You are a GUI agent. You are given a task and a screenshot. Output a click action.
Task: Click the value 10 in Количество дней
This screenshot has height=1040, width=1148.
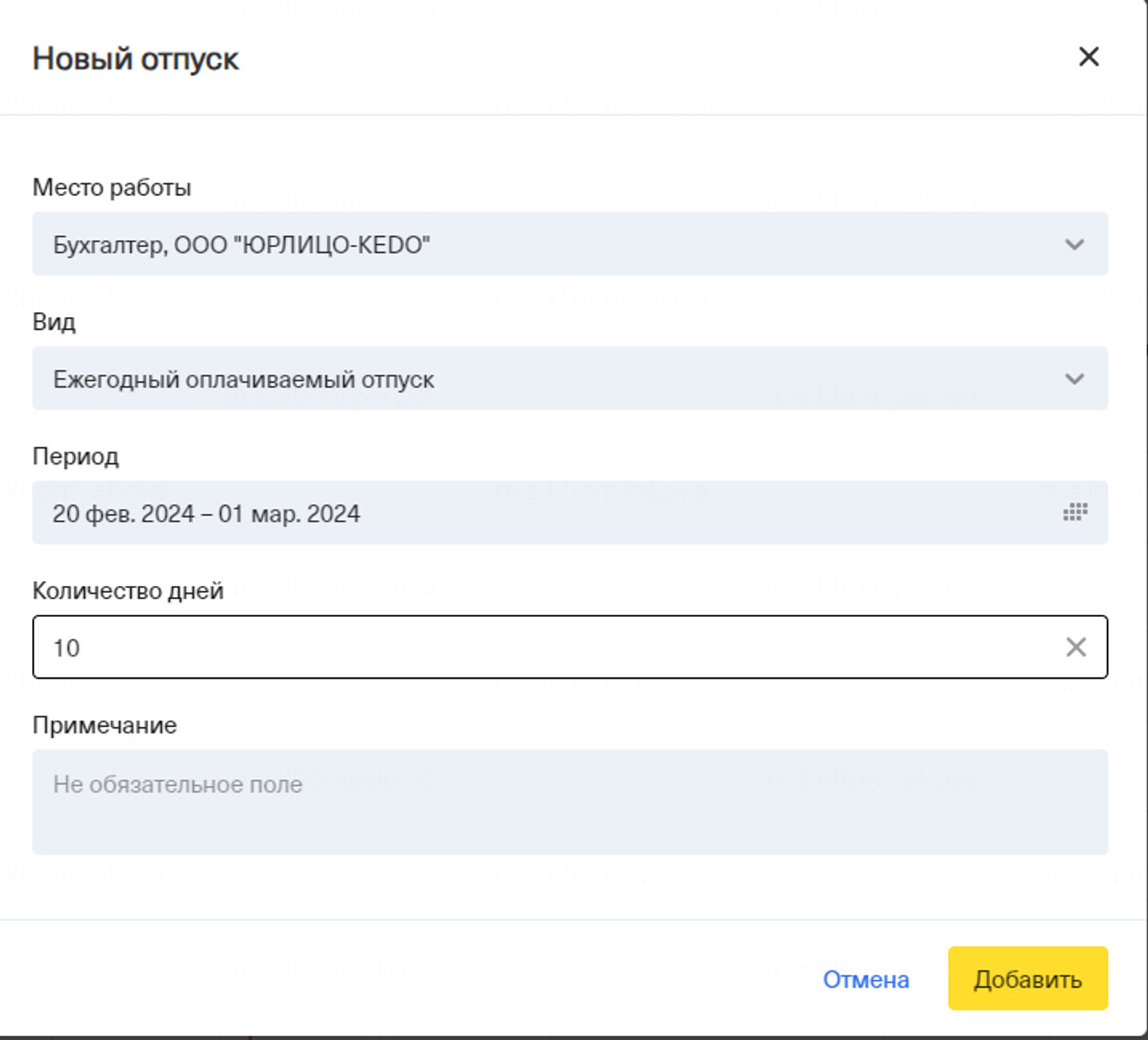(67, 648)
